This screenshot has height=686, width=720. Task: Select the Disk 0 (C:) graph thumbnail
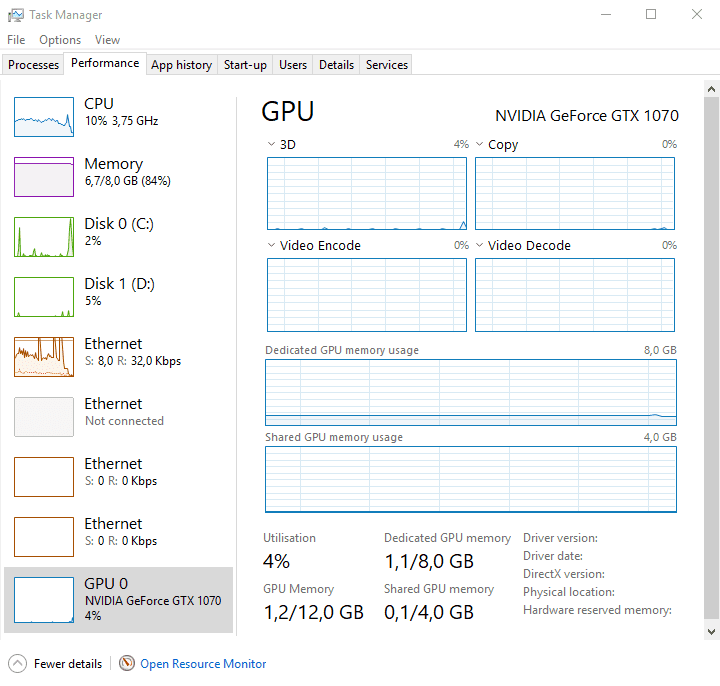pos(44,237)
